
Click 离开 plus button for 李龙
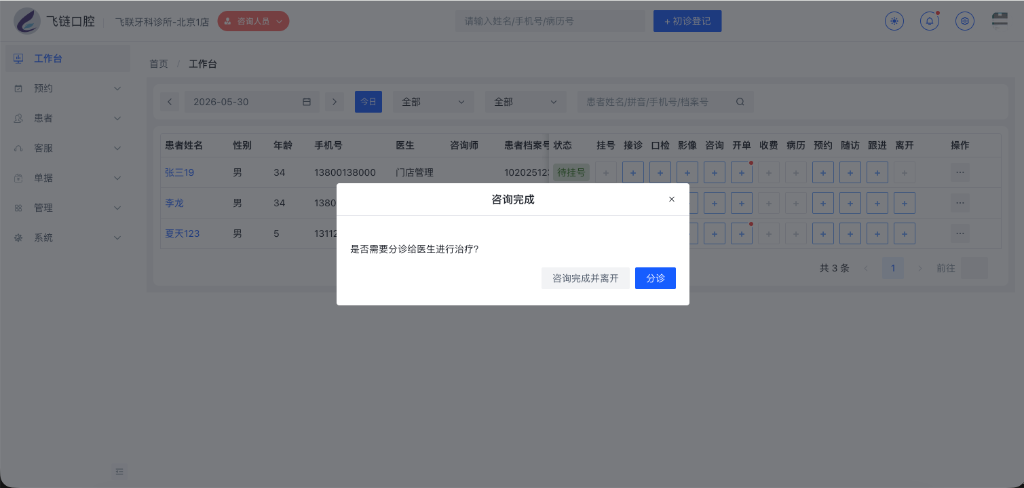[904, 203]
